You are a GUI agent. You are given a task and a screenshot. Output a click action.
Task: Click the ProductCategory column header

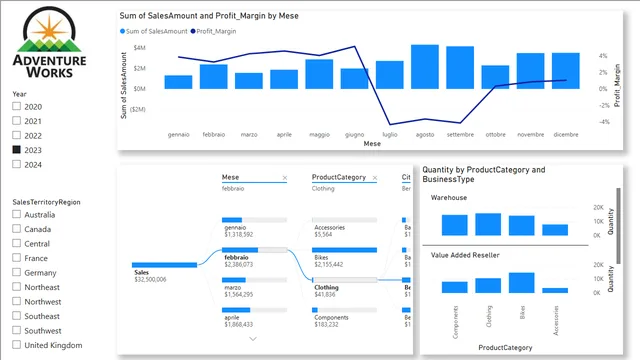pyautogui.click(x=339, y=177)
